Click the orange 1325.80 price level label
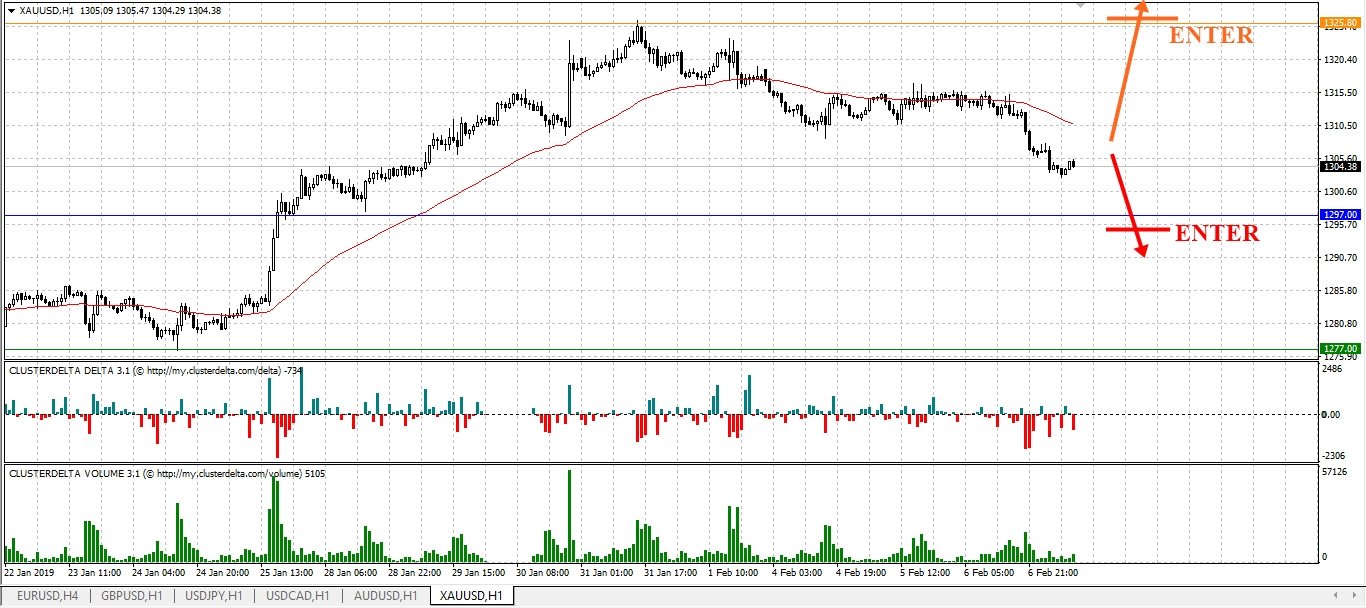Screen dimensions: 1366x608 pos(1338,22)
